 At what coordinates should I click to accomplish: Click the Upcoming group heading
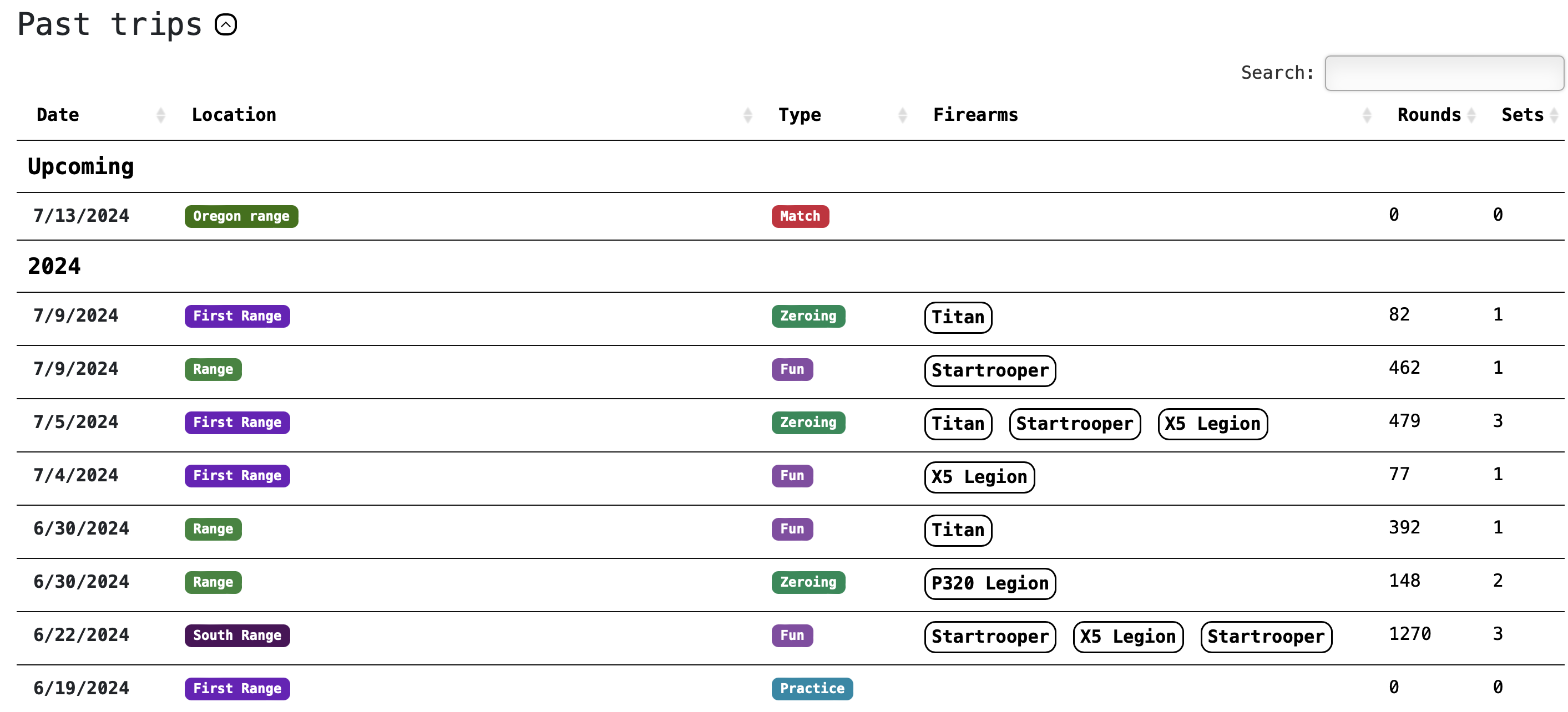[81, 167]
